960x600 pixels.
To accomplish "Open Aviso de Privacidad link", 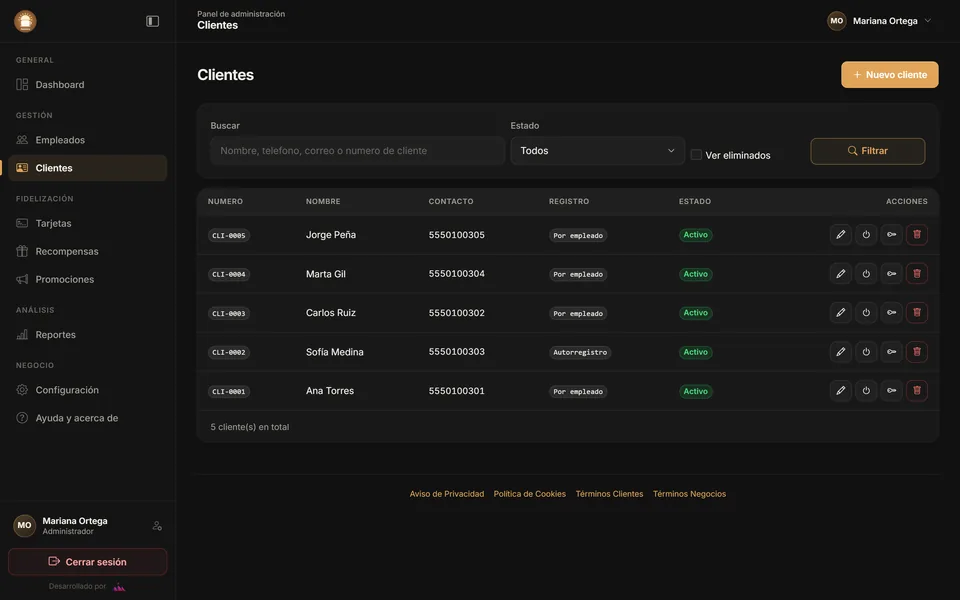I will click(447, 494).
